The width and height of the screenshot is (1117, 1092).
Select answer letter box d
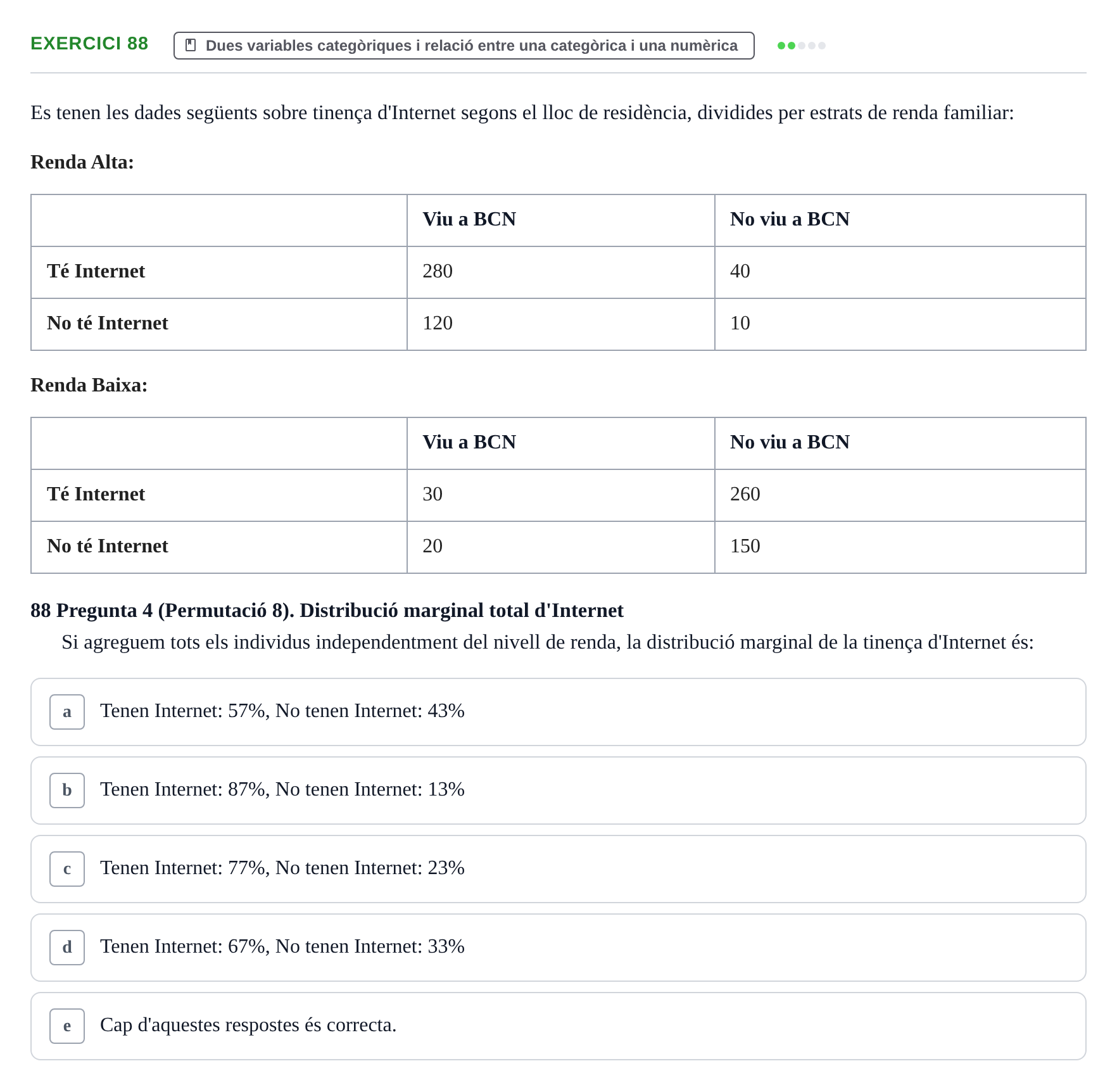67,948
